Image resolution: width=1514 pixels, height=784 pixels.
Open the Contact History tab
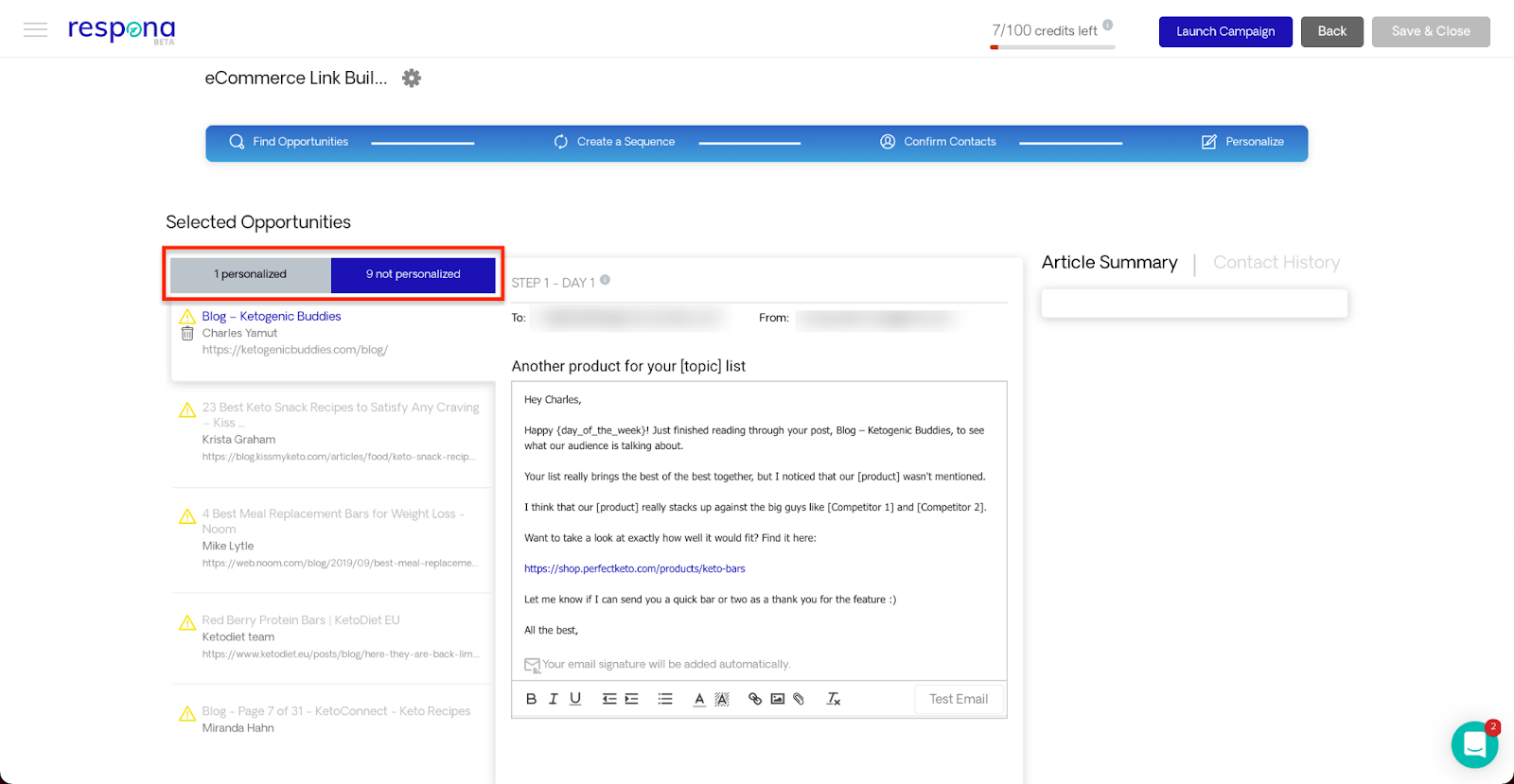tap(1276, 262)
